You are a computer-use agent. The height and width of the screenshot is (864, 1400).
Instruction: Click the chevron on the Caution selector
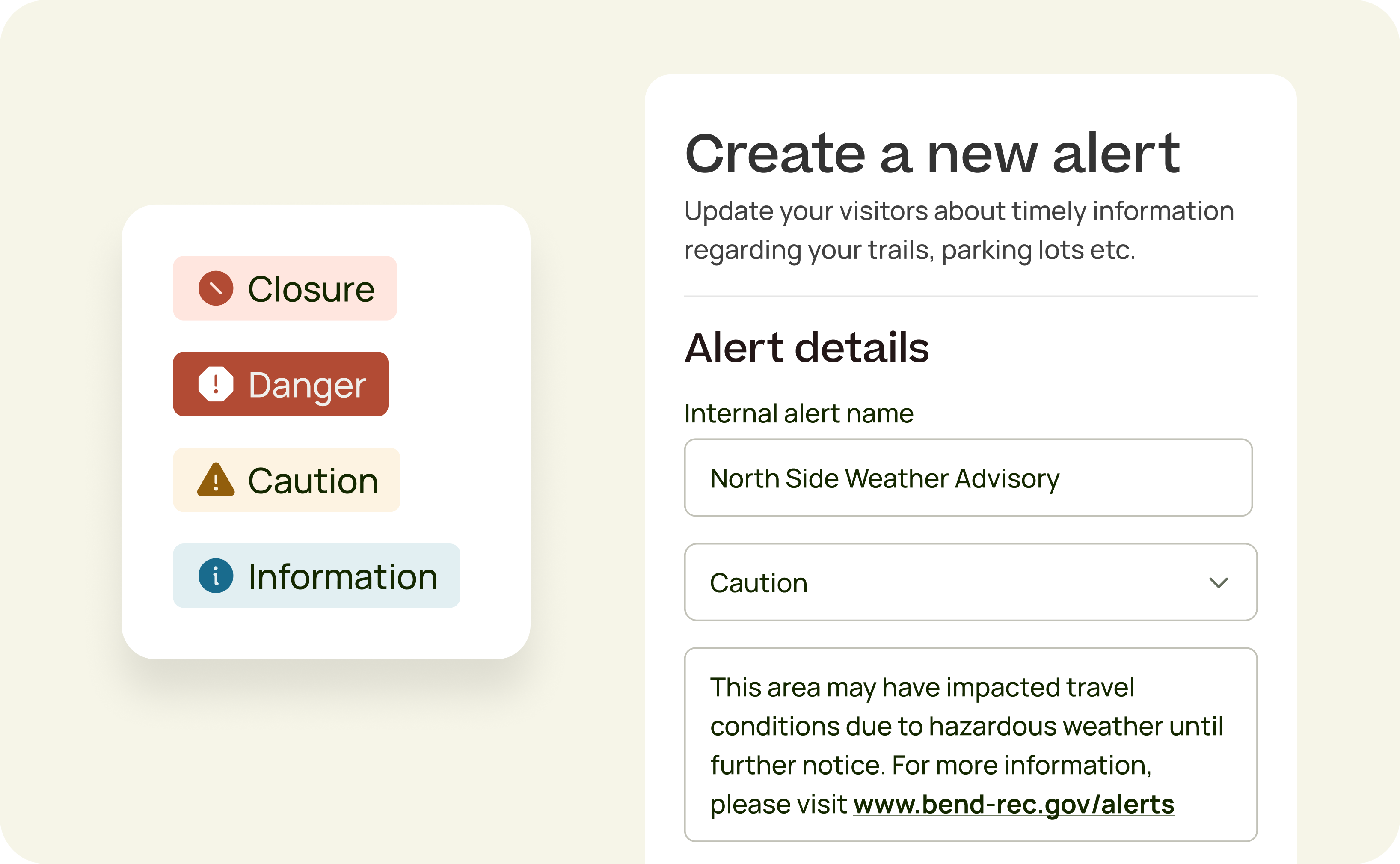1219,582
